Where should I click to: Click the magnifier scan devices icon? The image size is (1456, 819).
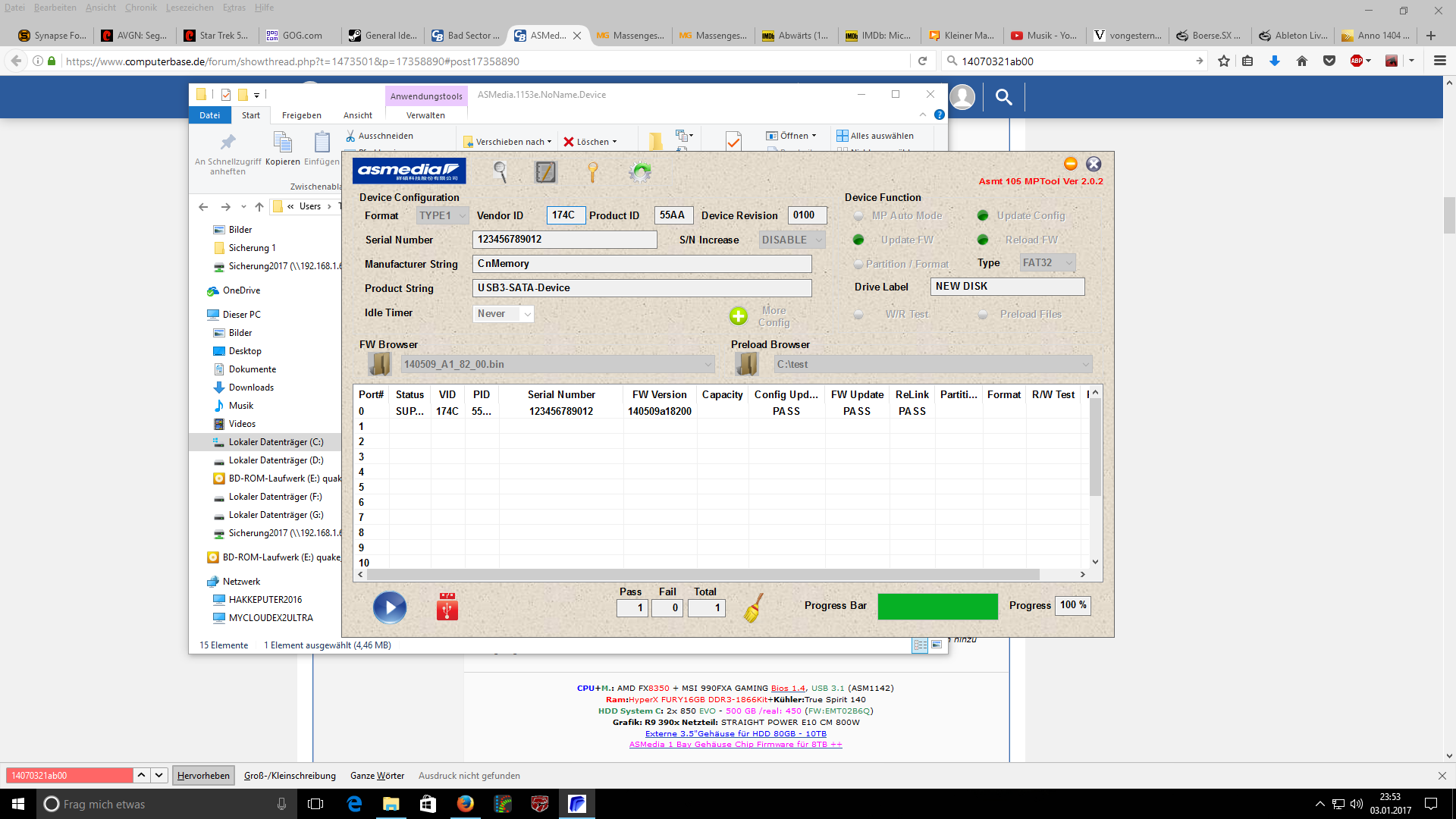[x=500, y=172]
